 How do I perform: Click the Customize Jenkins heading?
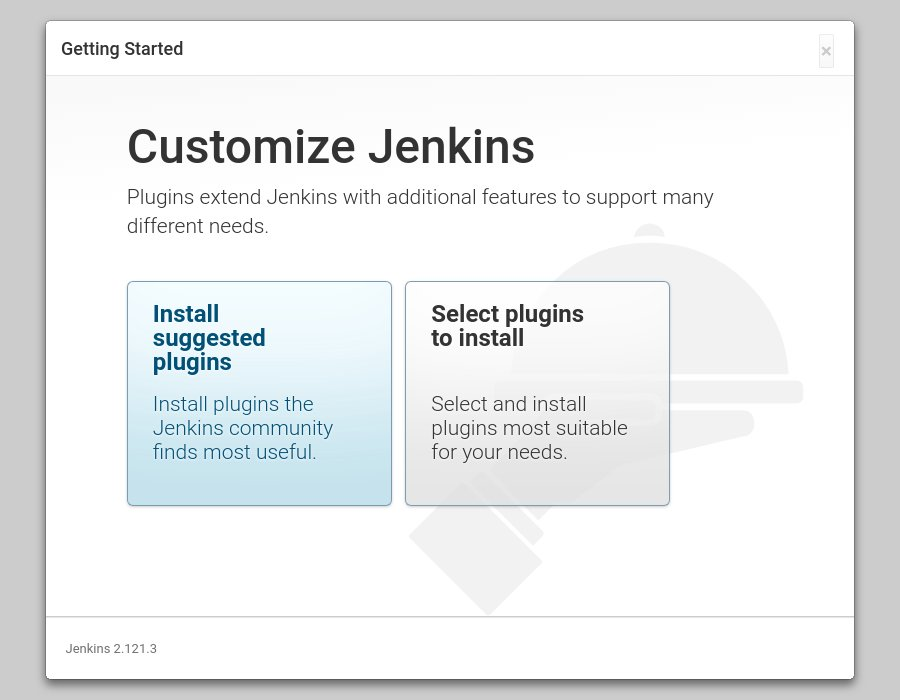(331, 147)
